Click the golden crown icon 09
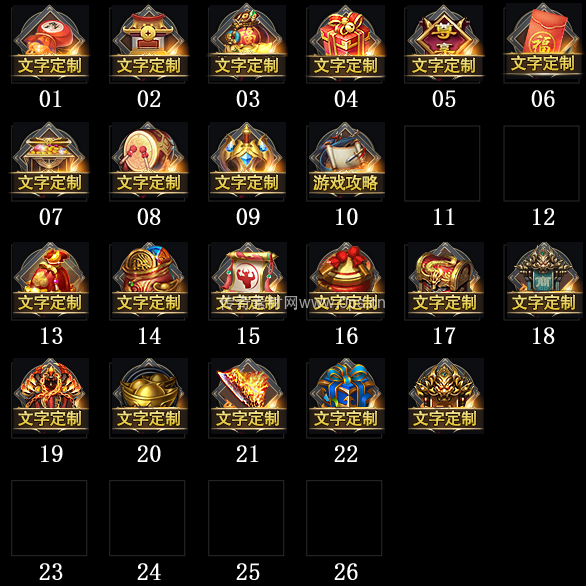 coord(247,161)
